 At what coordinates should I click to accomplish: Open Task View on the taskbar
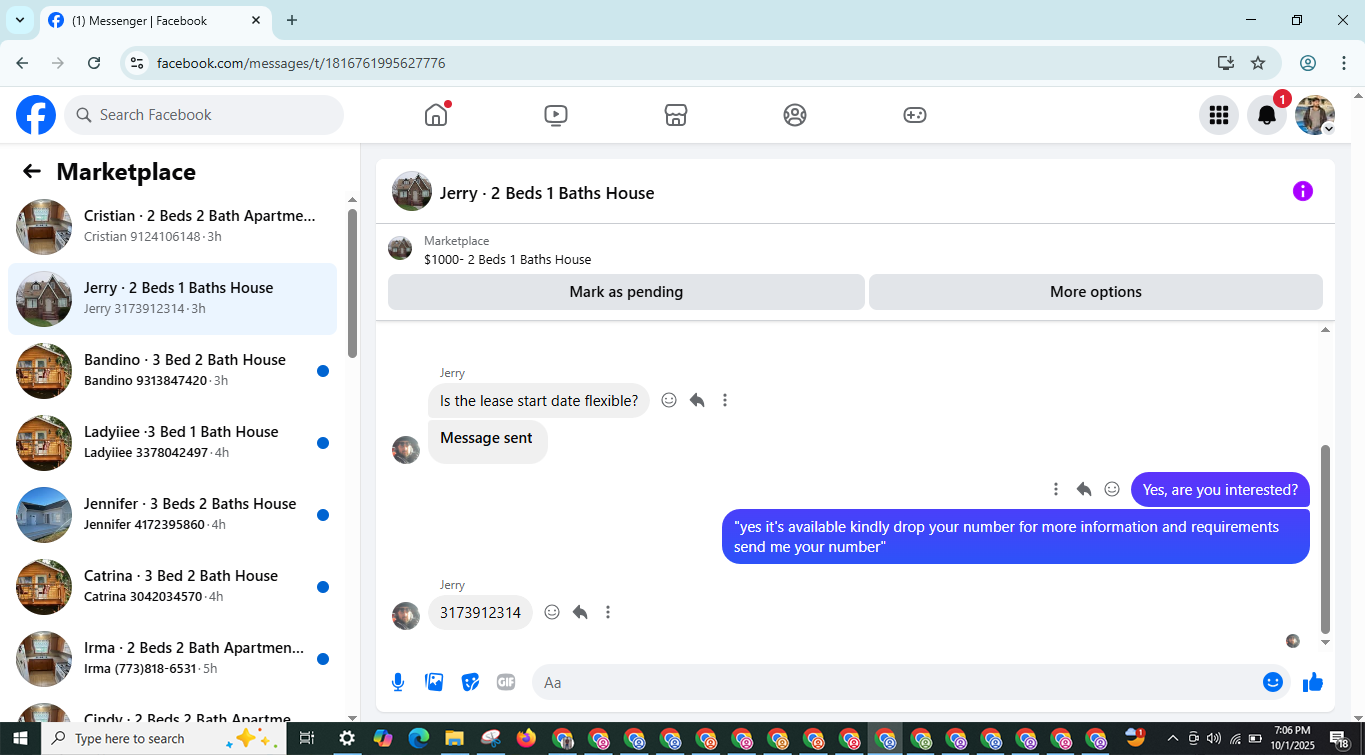[307, 739]
